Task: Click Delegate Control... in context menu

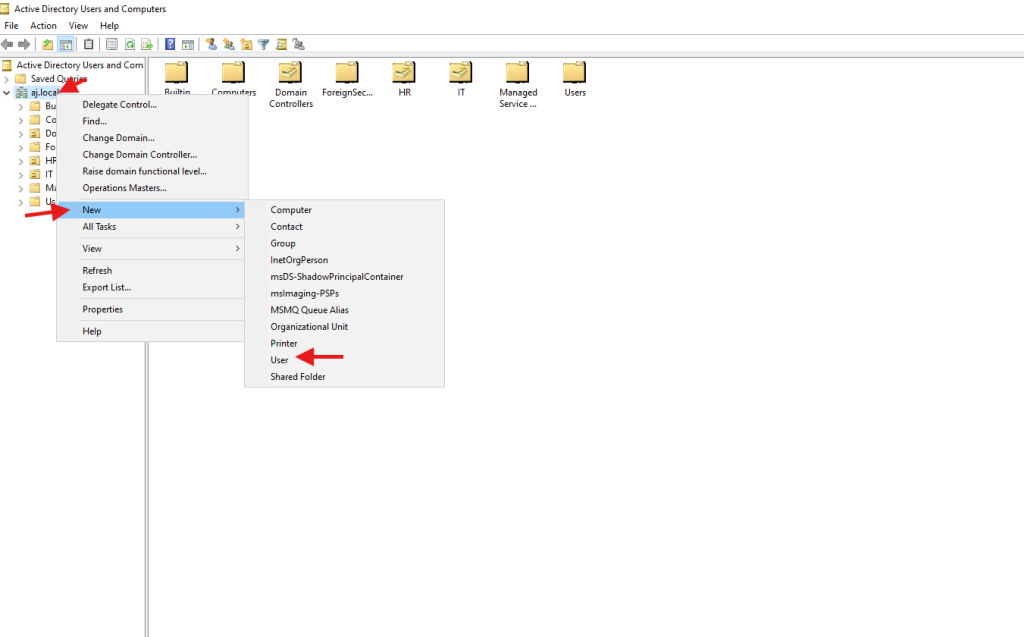Action: click(x=119, y=105)
